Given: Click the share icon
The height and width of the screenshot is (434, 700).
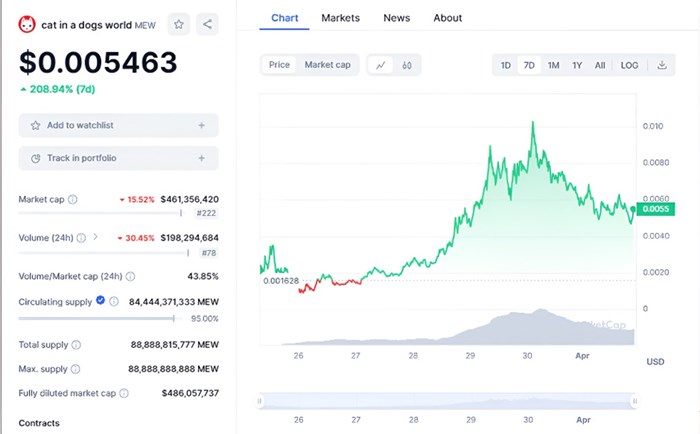Looking at the screenshot, I should [x=207, y=24].
